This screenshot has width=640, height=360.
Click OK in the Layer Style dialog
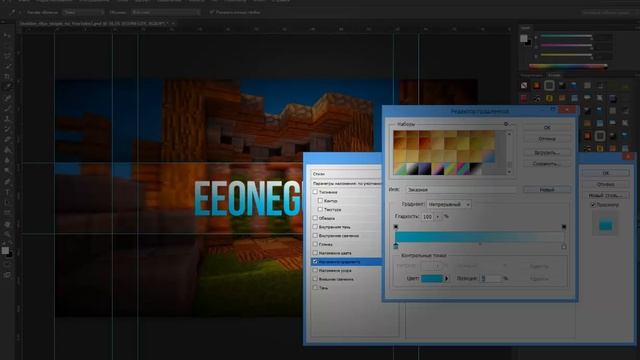(606, 173)
